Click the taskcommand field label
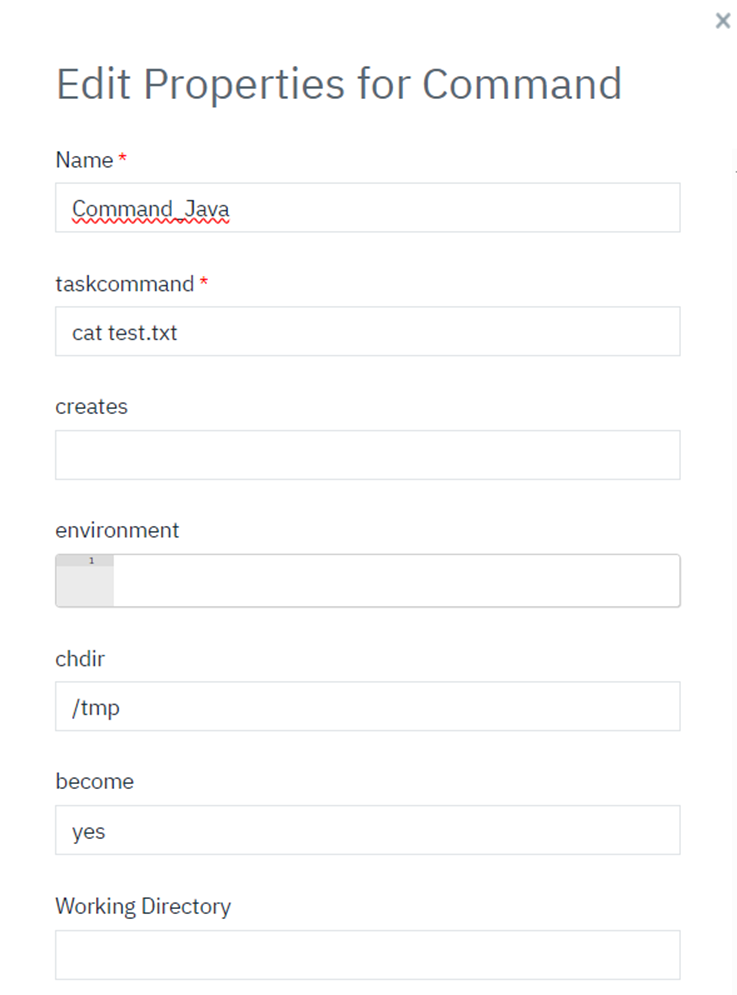 point(124,284)
